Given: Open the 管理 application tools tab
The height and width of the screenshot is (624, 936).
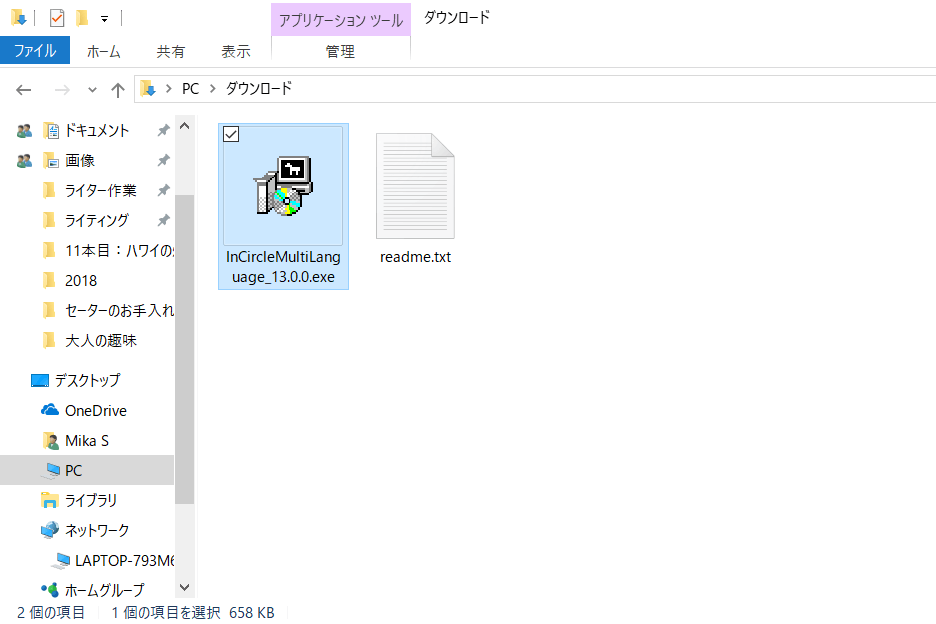Looking at the screenshot, I should (x=340, y=51).
